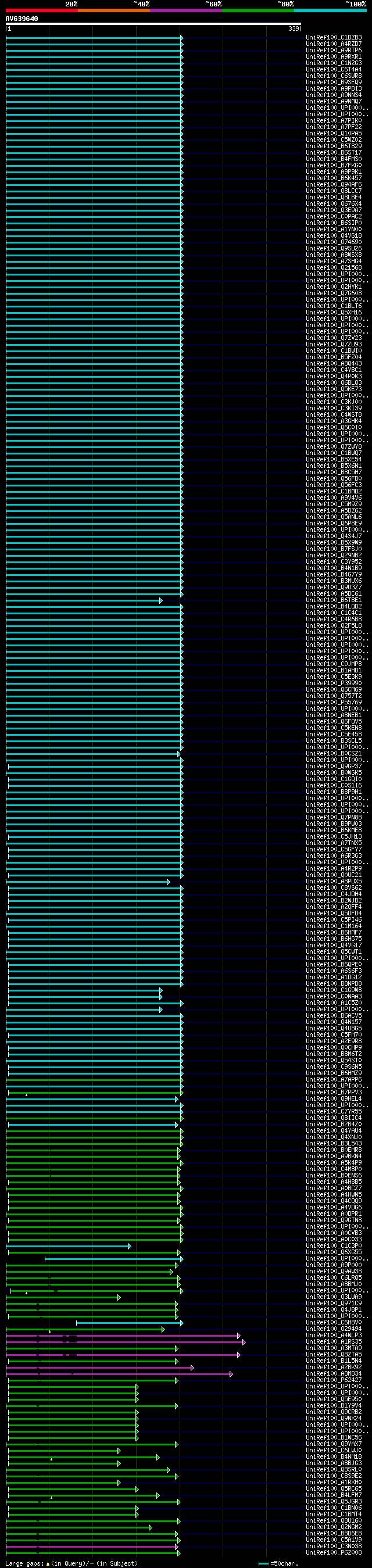
Task: Open hit UniRef100_A1C5Z0
Action: (x=334, y=1003)
